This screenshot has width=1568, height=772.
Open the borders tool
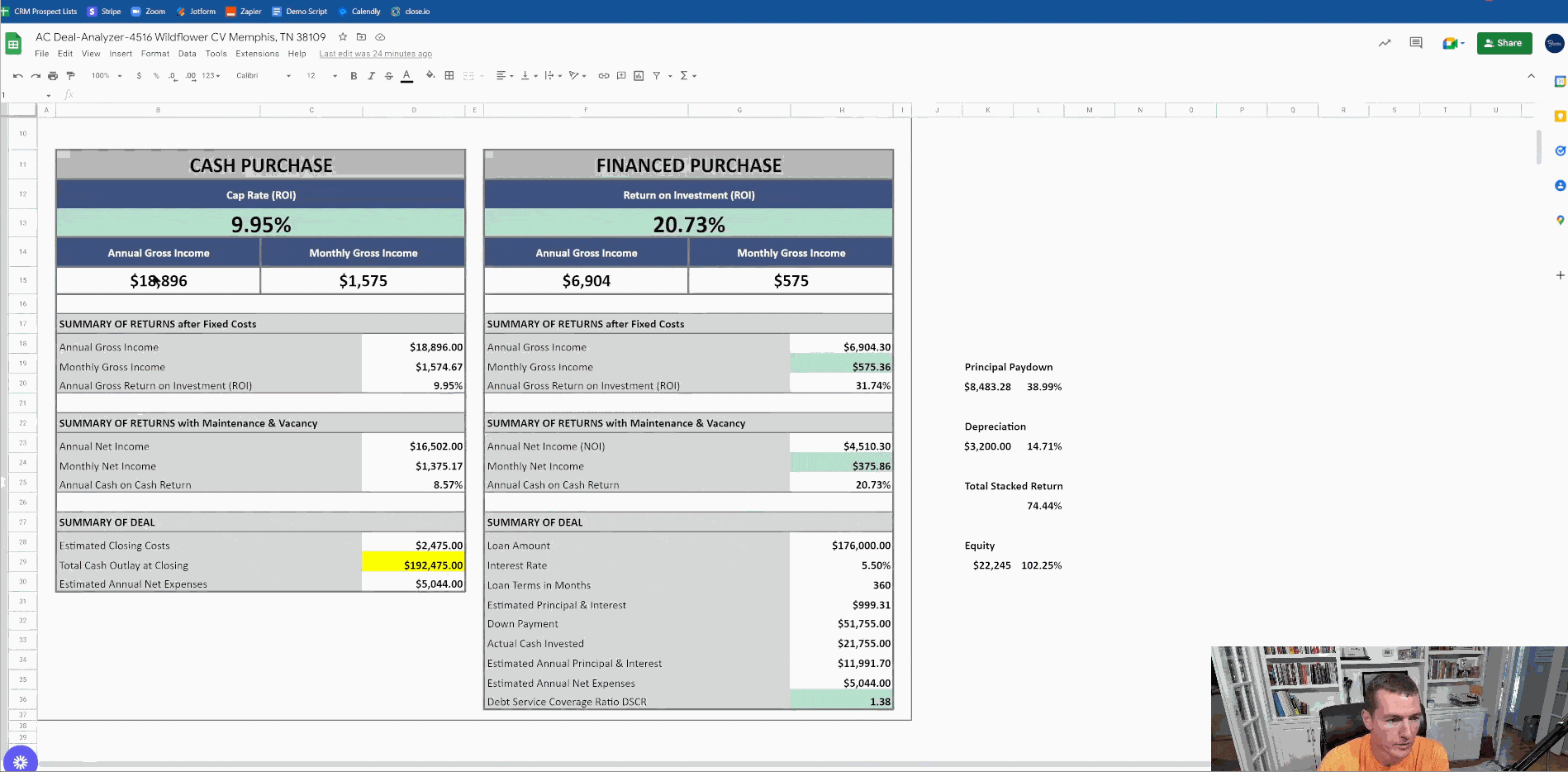[x=449, y=75]
